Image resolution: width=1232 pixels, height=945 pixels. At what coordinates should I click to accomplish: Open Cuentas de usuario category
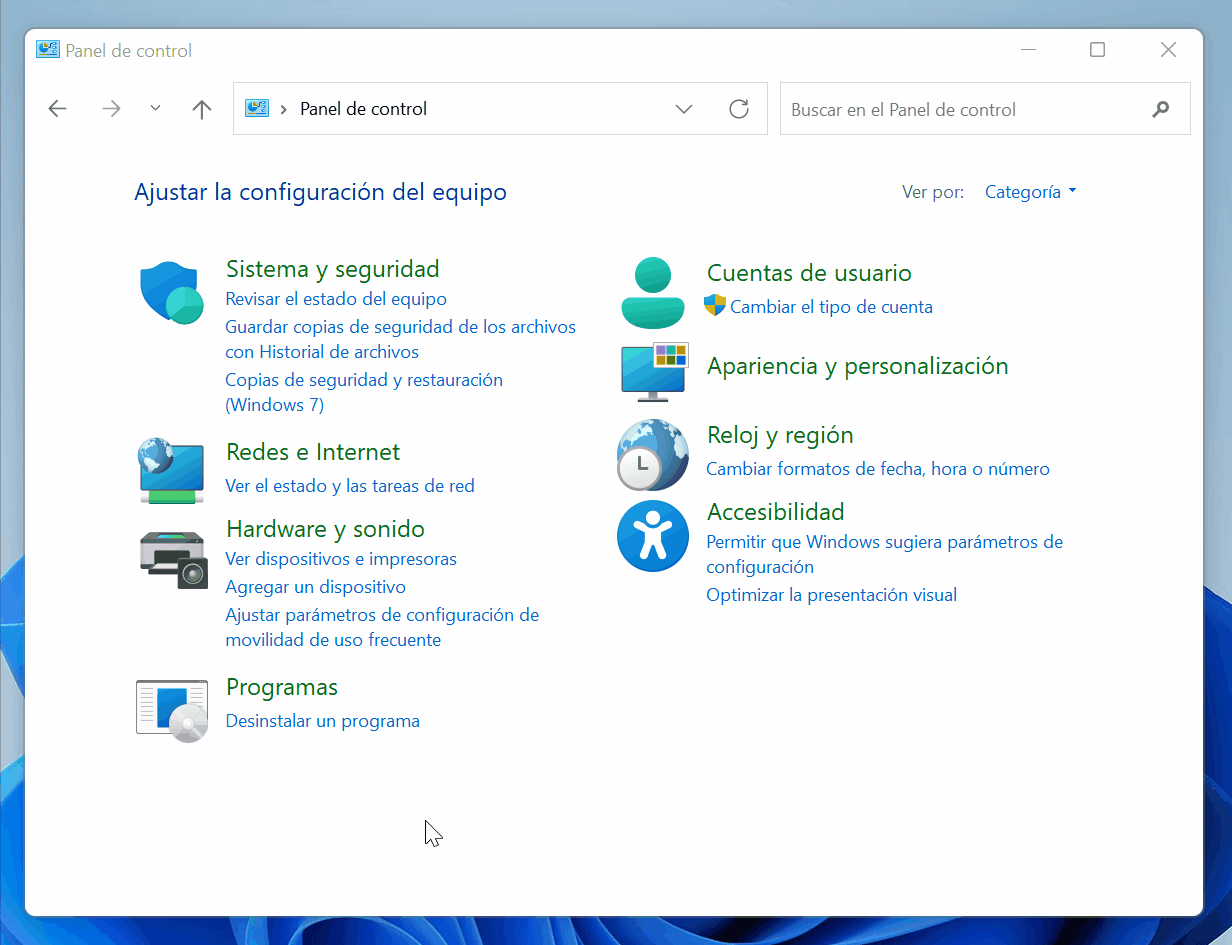(x=809, y=273)
